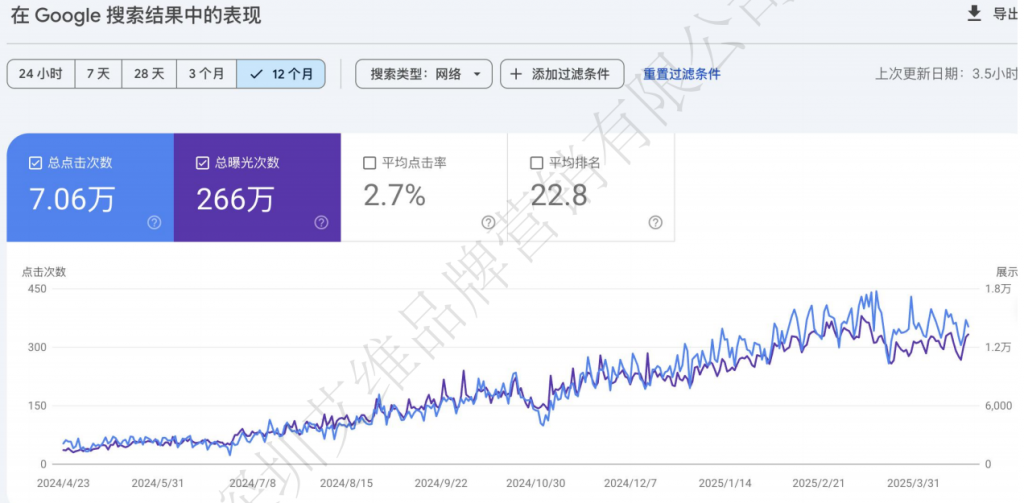
Task: Uncheck the 总曝光次数 checkbox
Action: tap(203, 162)
